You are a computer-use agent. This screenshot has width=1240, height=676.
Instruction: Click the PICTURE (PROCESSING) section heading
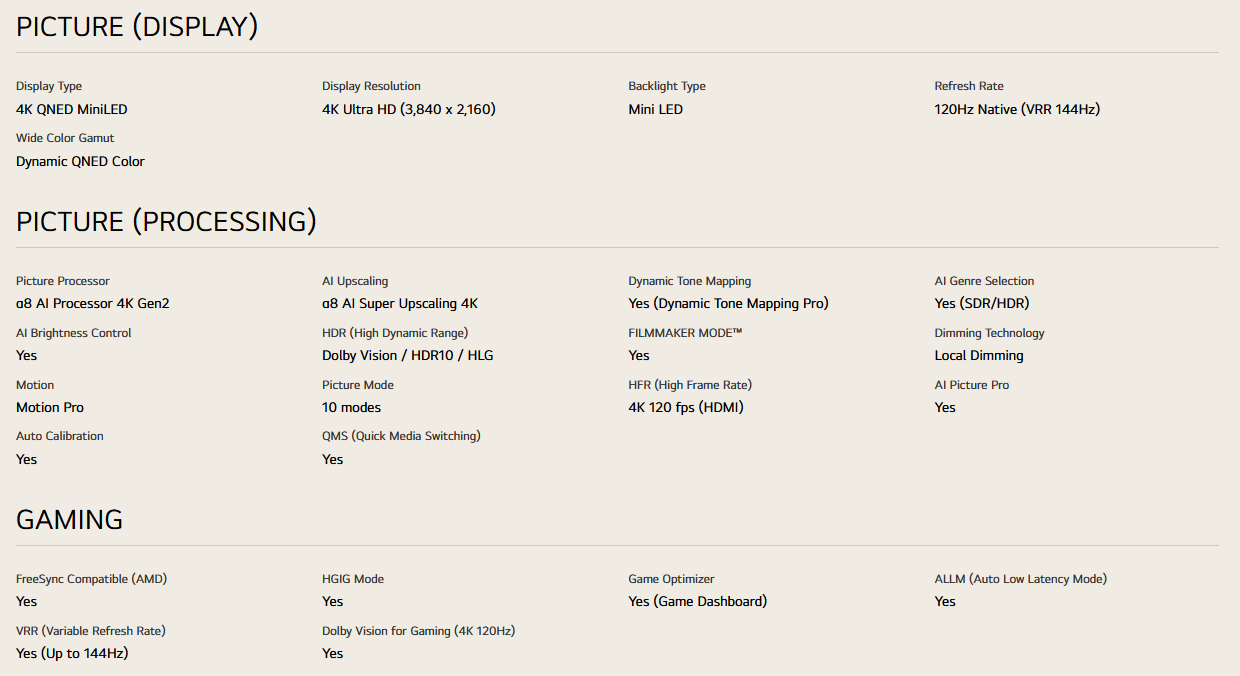click(x=166, y=222)
